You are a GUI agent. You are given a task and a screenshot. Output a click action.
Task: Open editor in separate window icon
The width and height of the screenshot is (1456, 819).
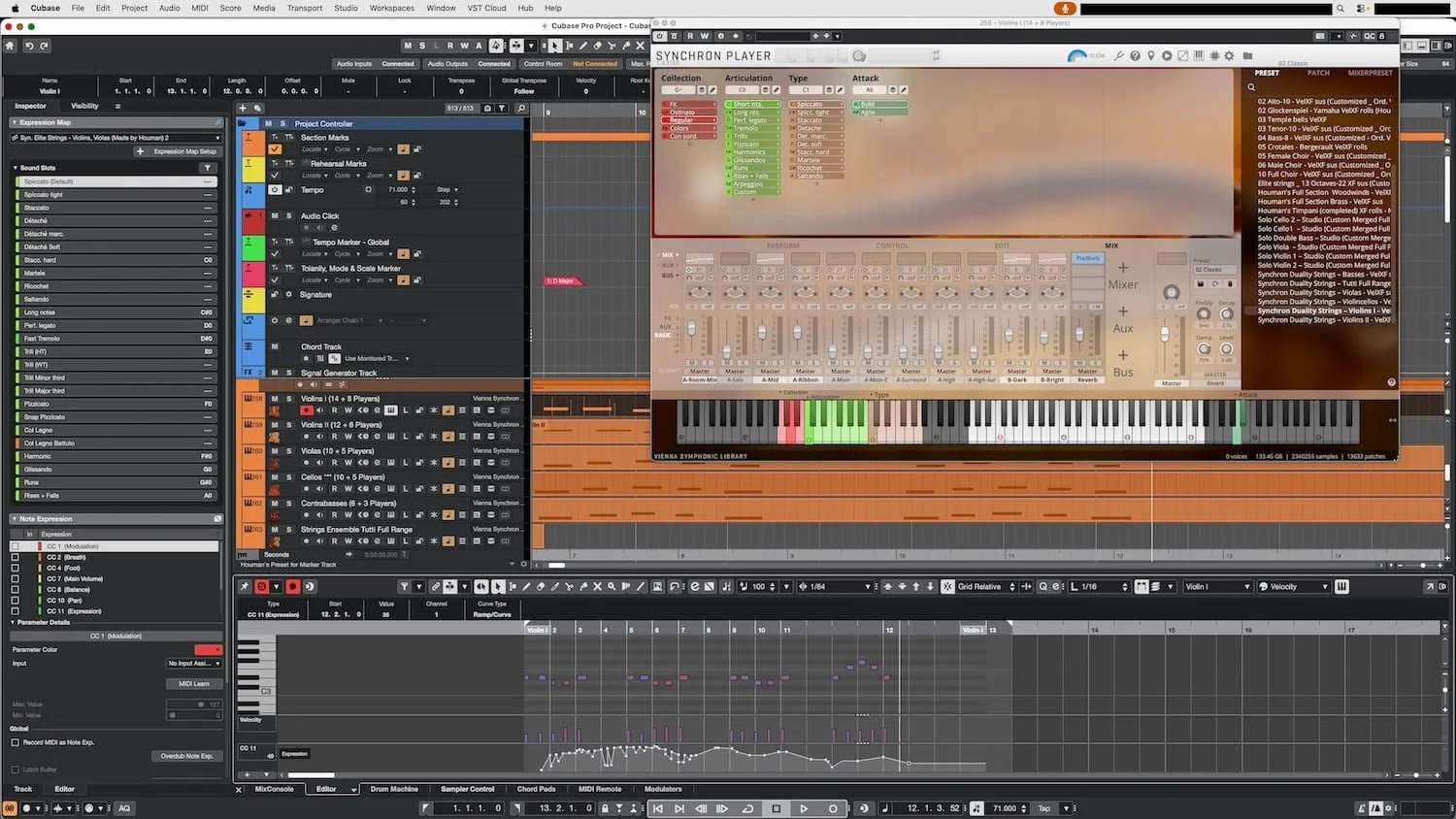click(x=1430, y=586)
